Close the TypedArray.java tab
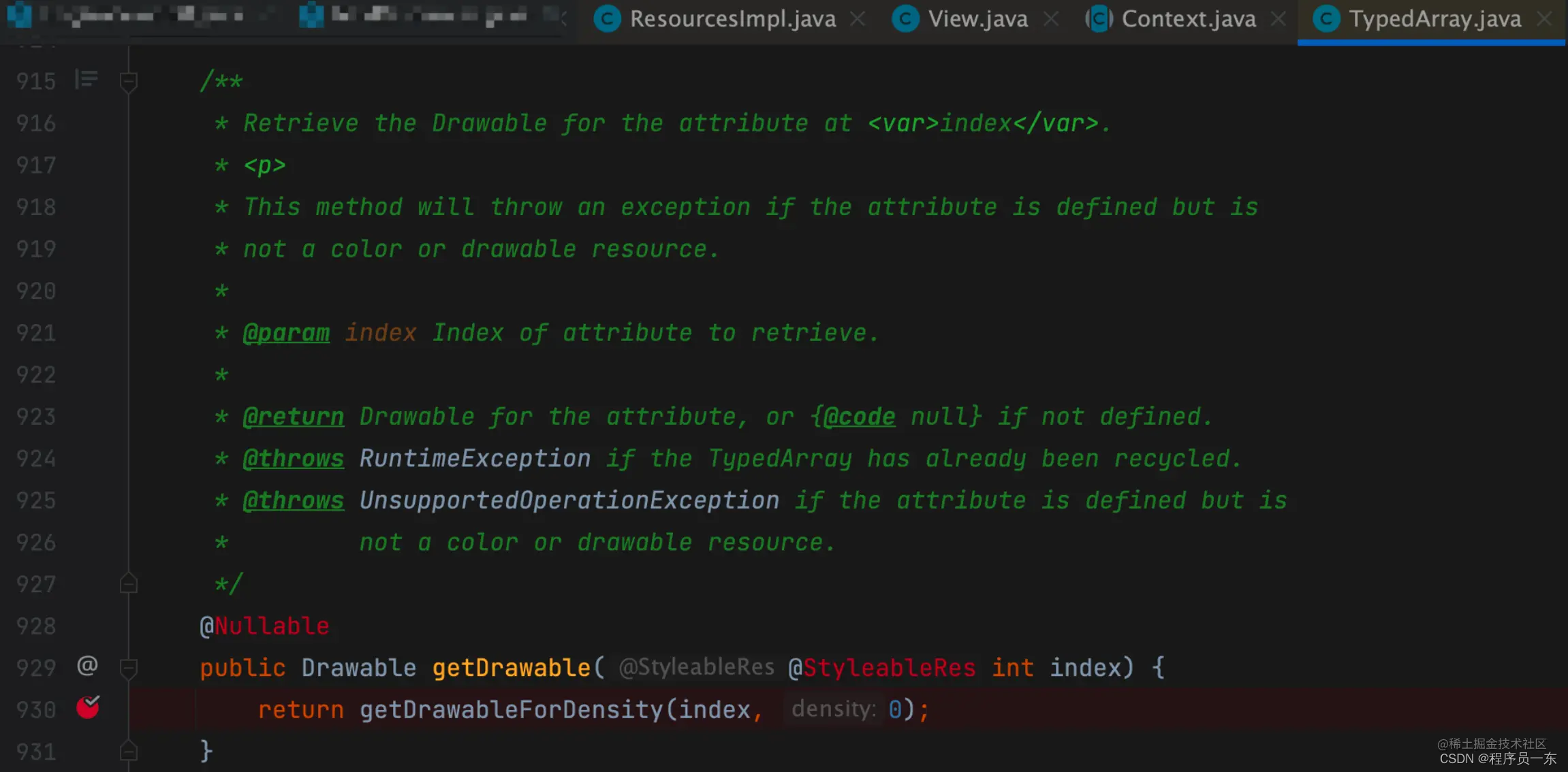This screenshot has width=1568, height=772. (1545, 19)
